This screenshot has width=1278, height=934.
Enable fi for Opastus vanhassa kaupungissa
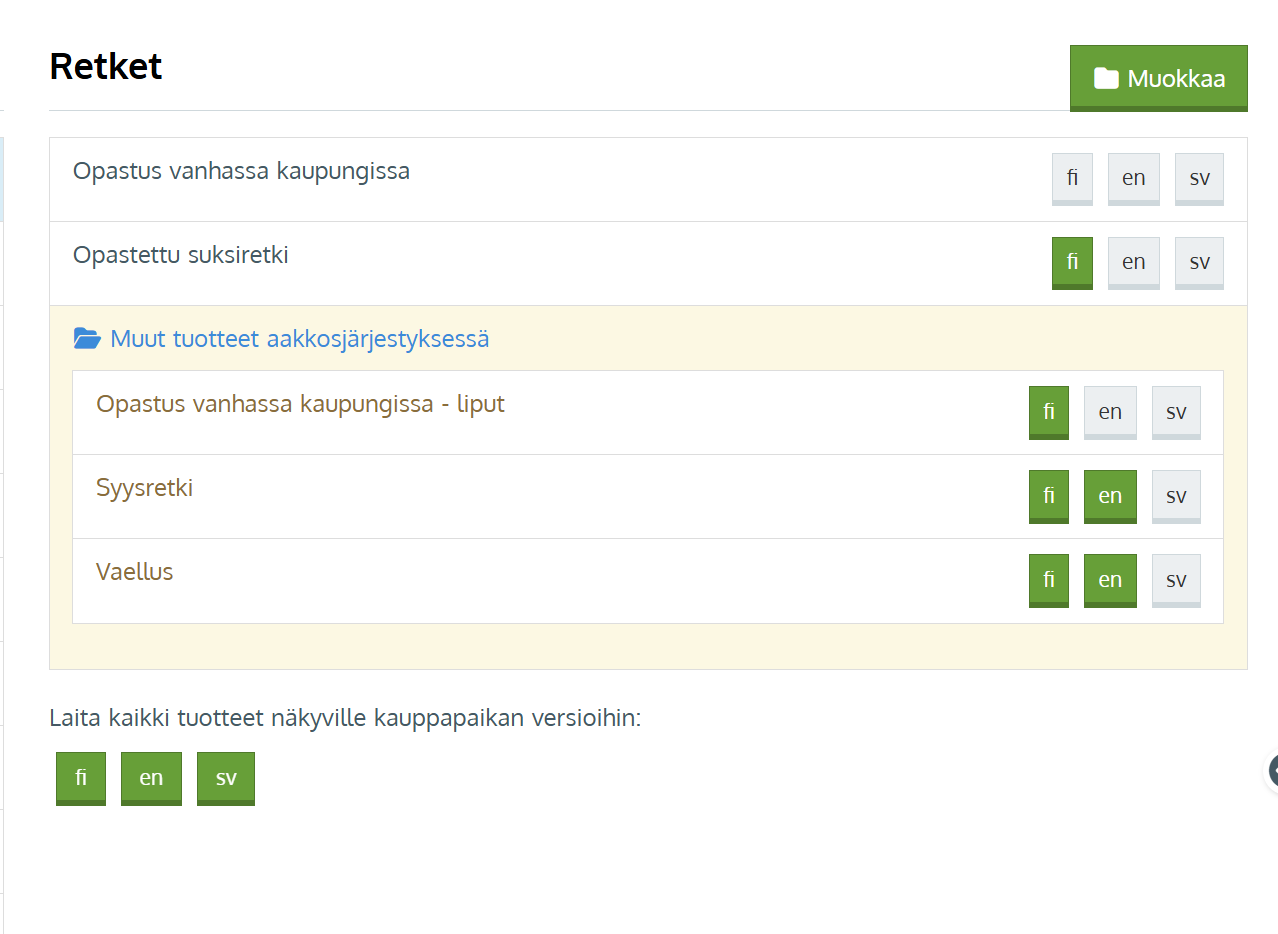[1072, 178]
